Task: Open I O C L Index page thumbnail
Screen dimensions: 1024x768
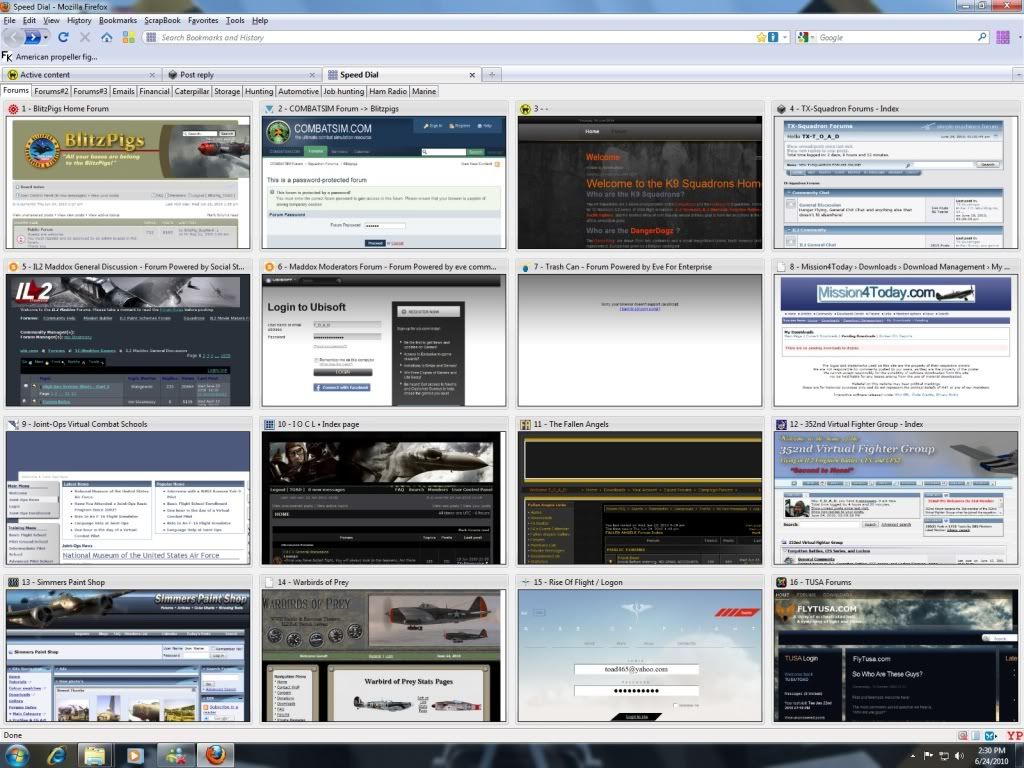Action: click(x=384, y=498)
